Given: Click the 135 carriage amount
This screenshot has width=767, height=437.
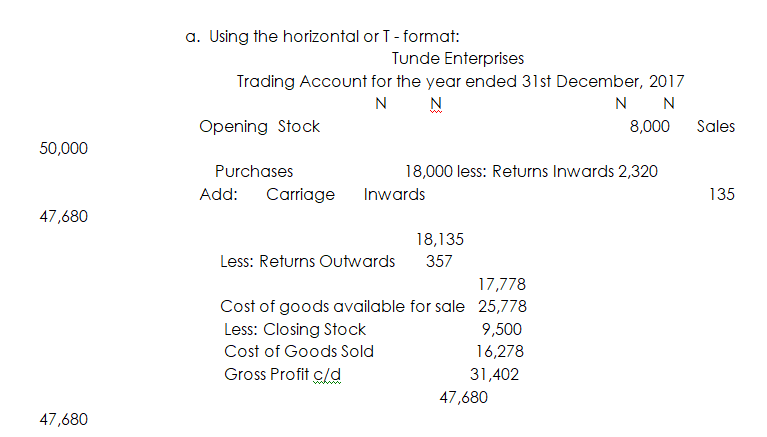Looking at the screenshot, I should (x=721, y=194).
